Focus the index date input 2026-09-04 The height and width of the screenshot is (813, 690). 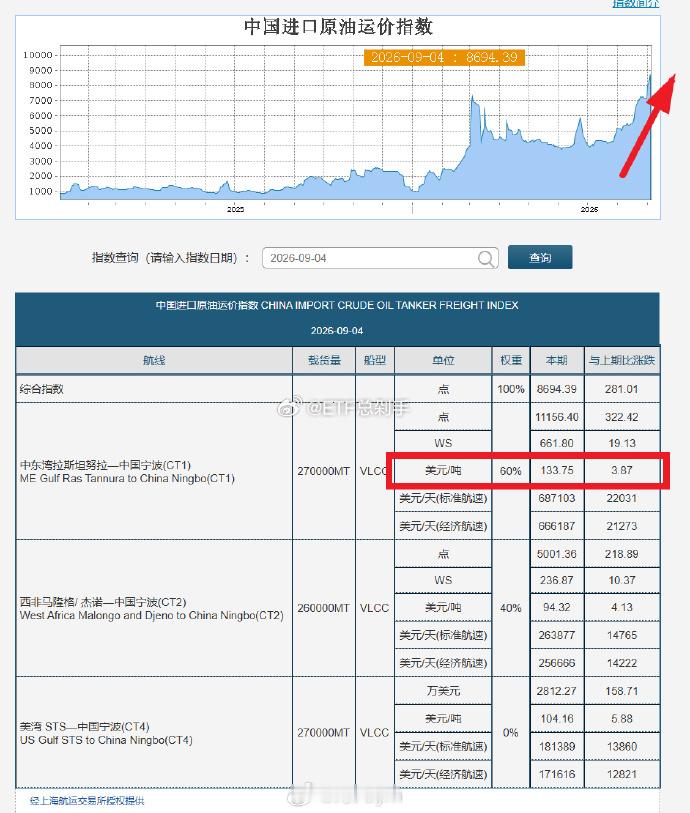pyautogui.click(x=380, y=258)
